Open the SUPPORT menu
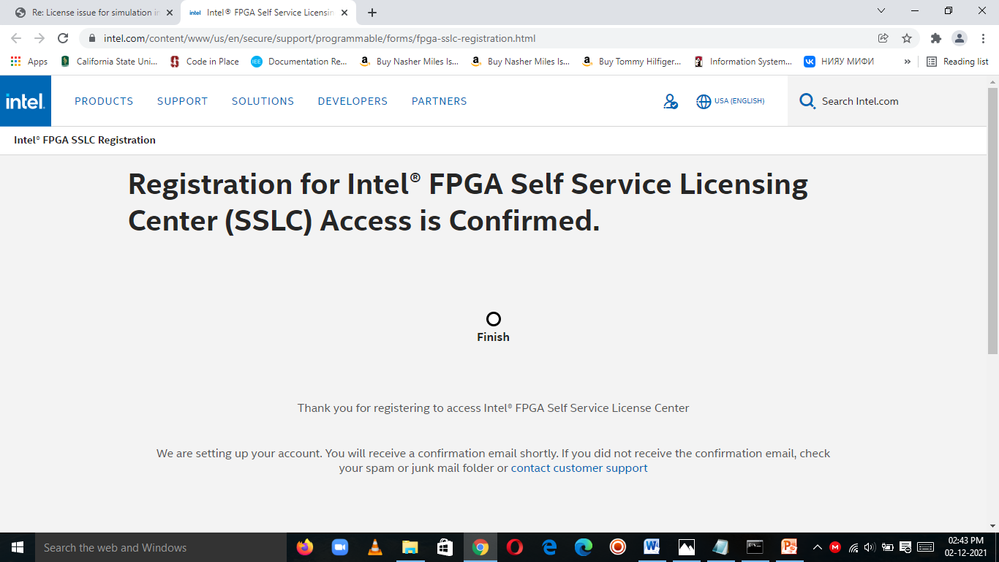Viewport: 999px width, 562px height. [x=182, y=101]
